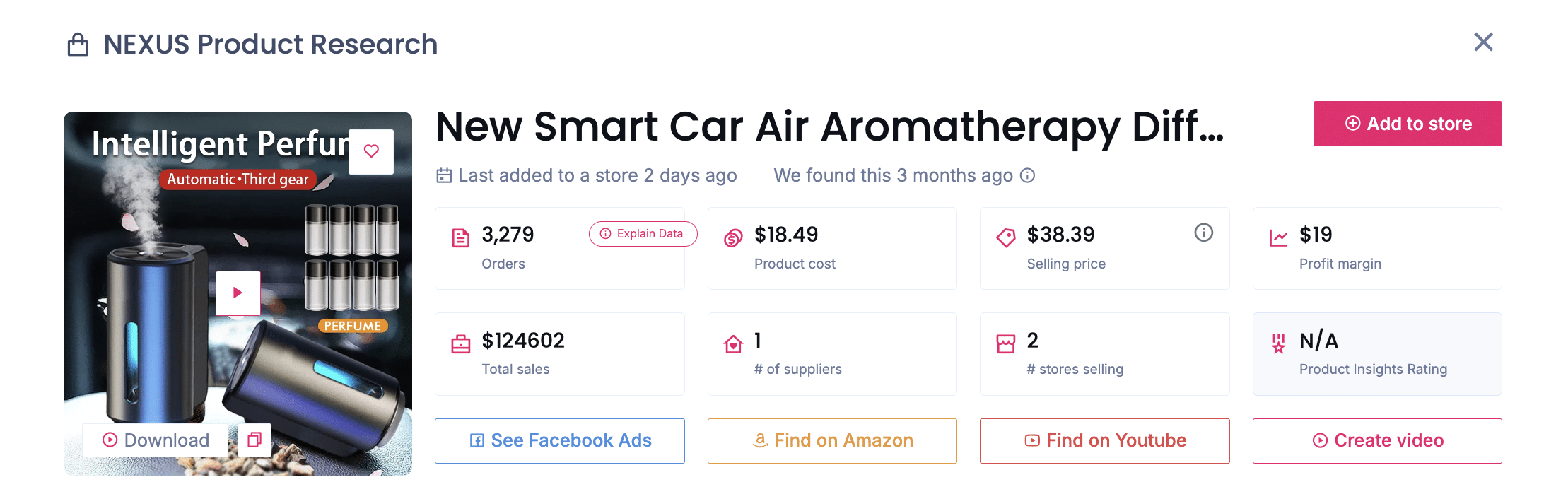This screenshot has width=1568, height=482.
Task: Click the Explain Data button
Action: click(x=642, y=233)
